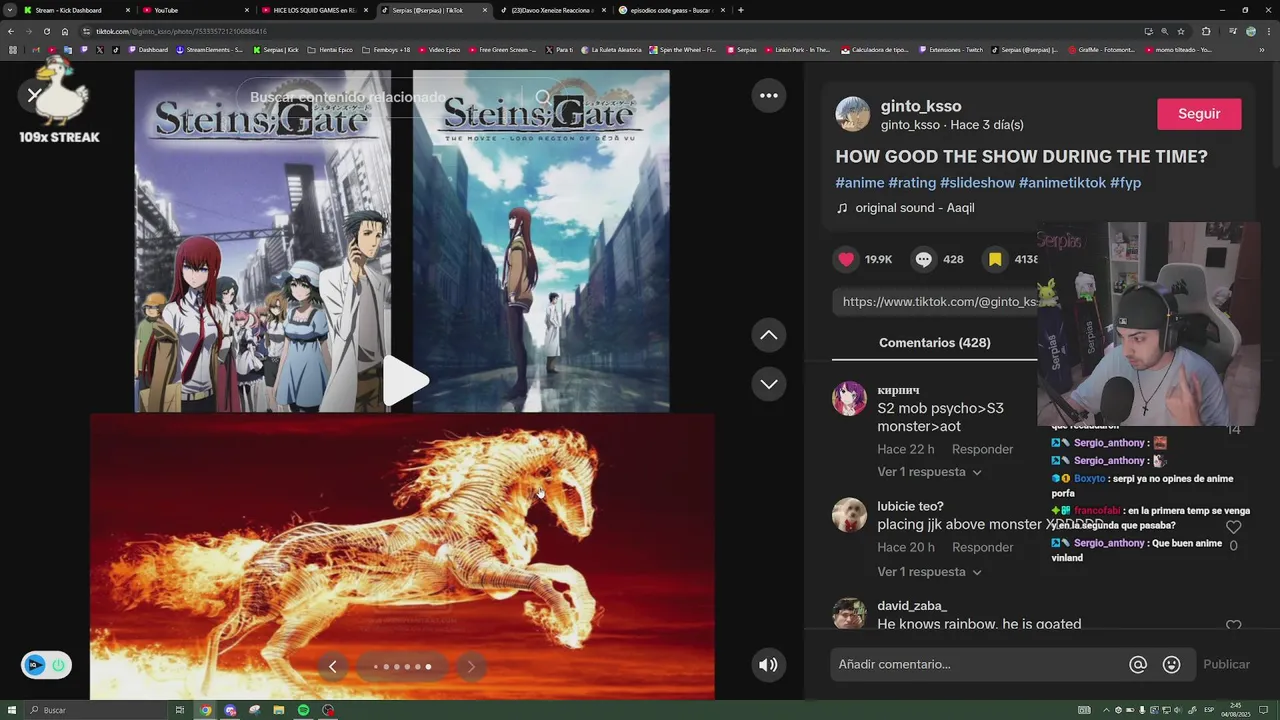
Task: Switch to Davoo Xeneize Reacciona tab
Action: coord(552,10)
